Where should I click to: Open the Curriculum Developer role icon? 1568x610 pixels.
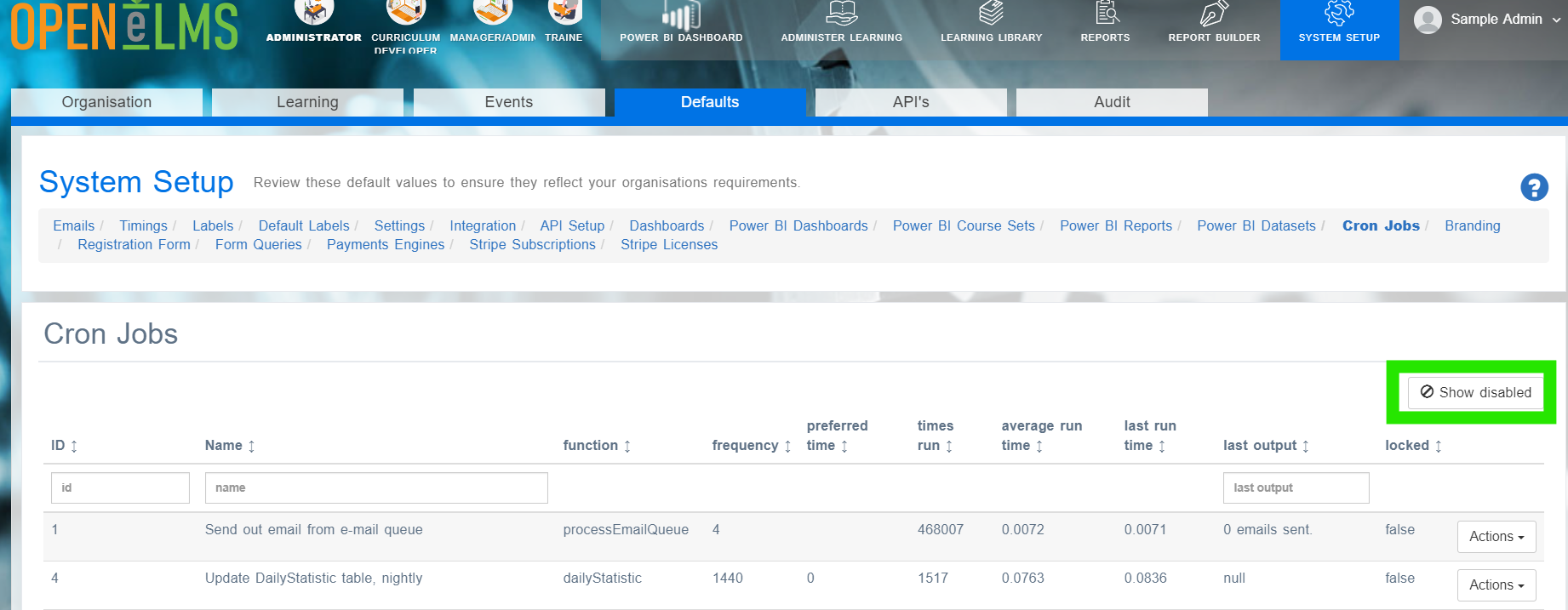click(x=406, y=13)
